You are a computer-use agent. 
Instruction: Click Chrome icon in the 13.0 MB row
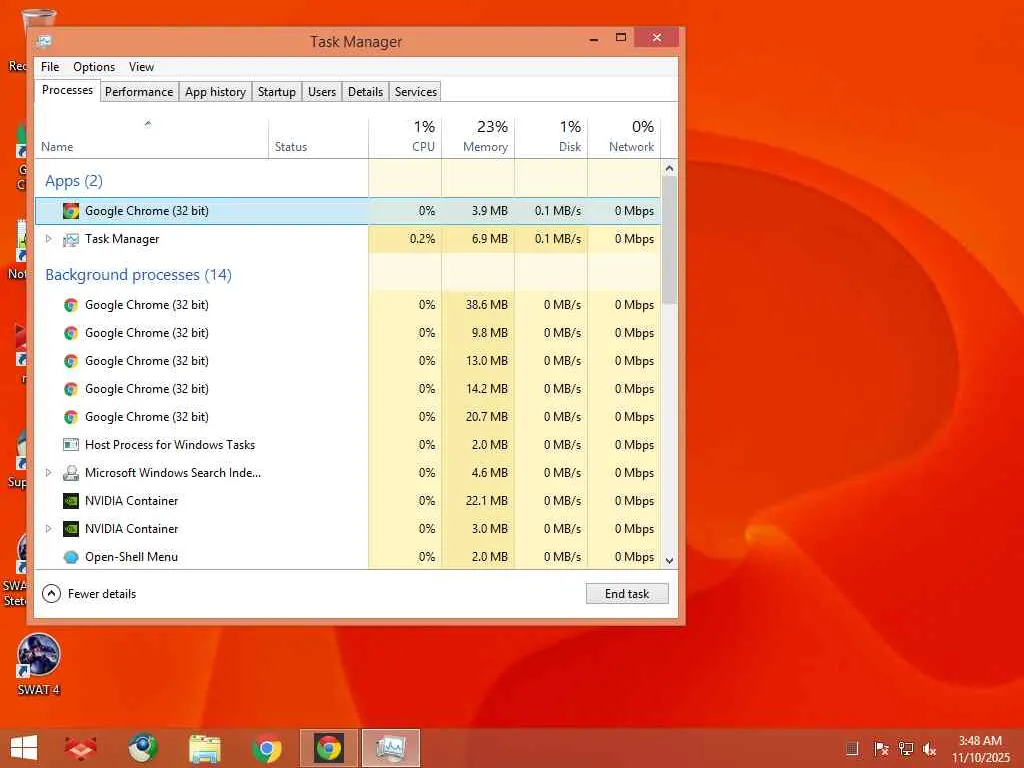pyautogui.click(x=71, y=361)
